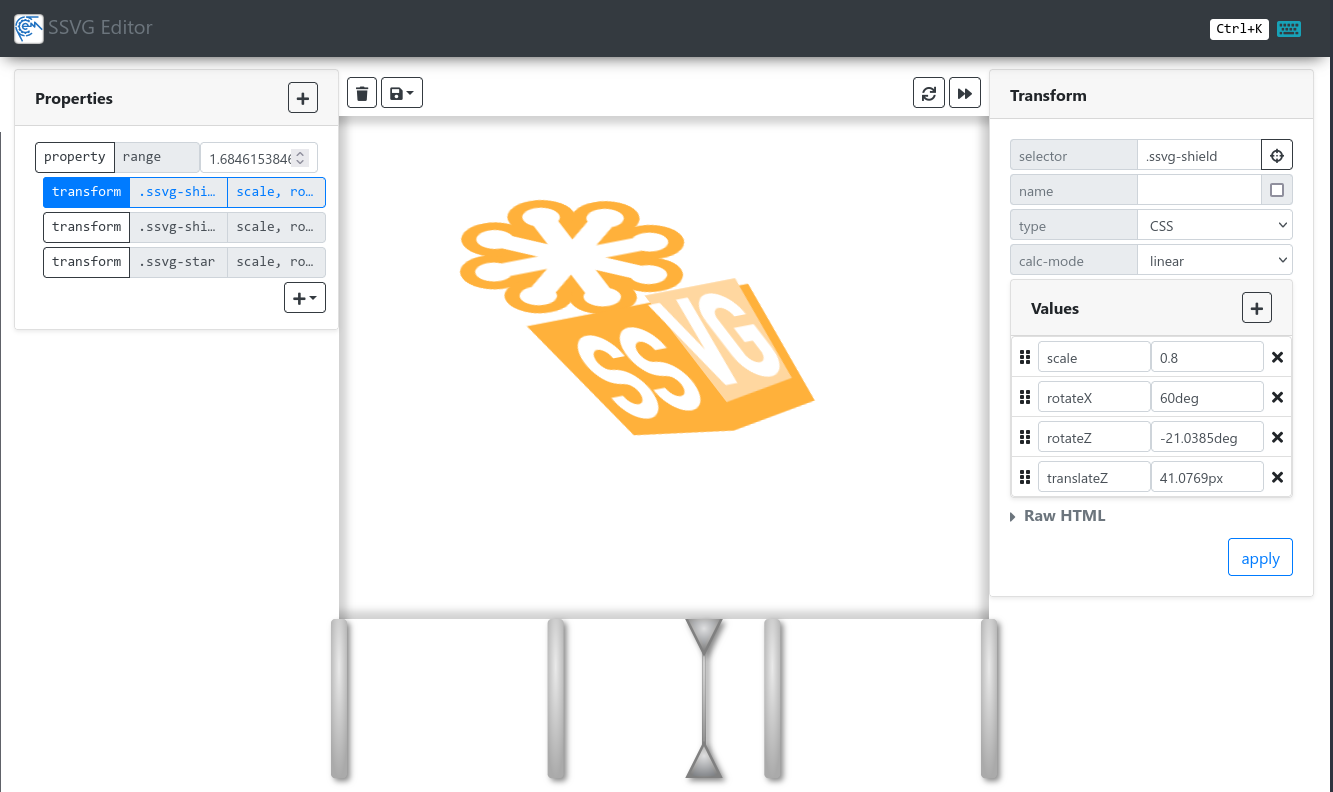
Task: Click the range value stepper arrows
Action: click(300, 158)
